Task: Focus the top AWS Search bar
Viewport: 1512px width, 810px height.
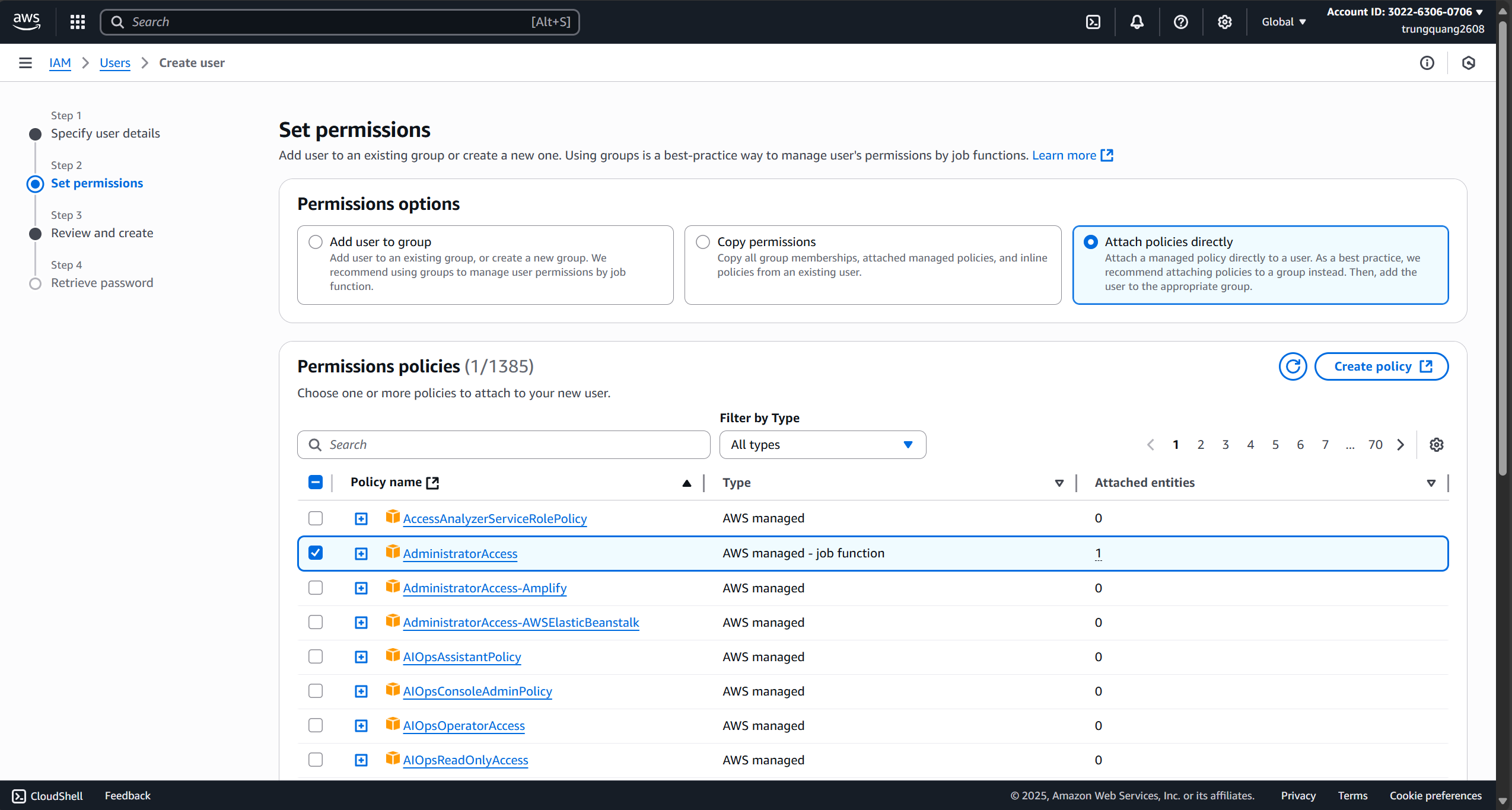Action: tap(340, 22)
